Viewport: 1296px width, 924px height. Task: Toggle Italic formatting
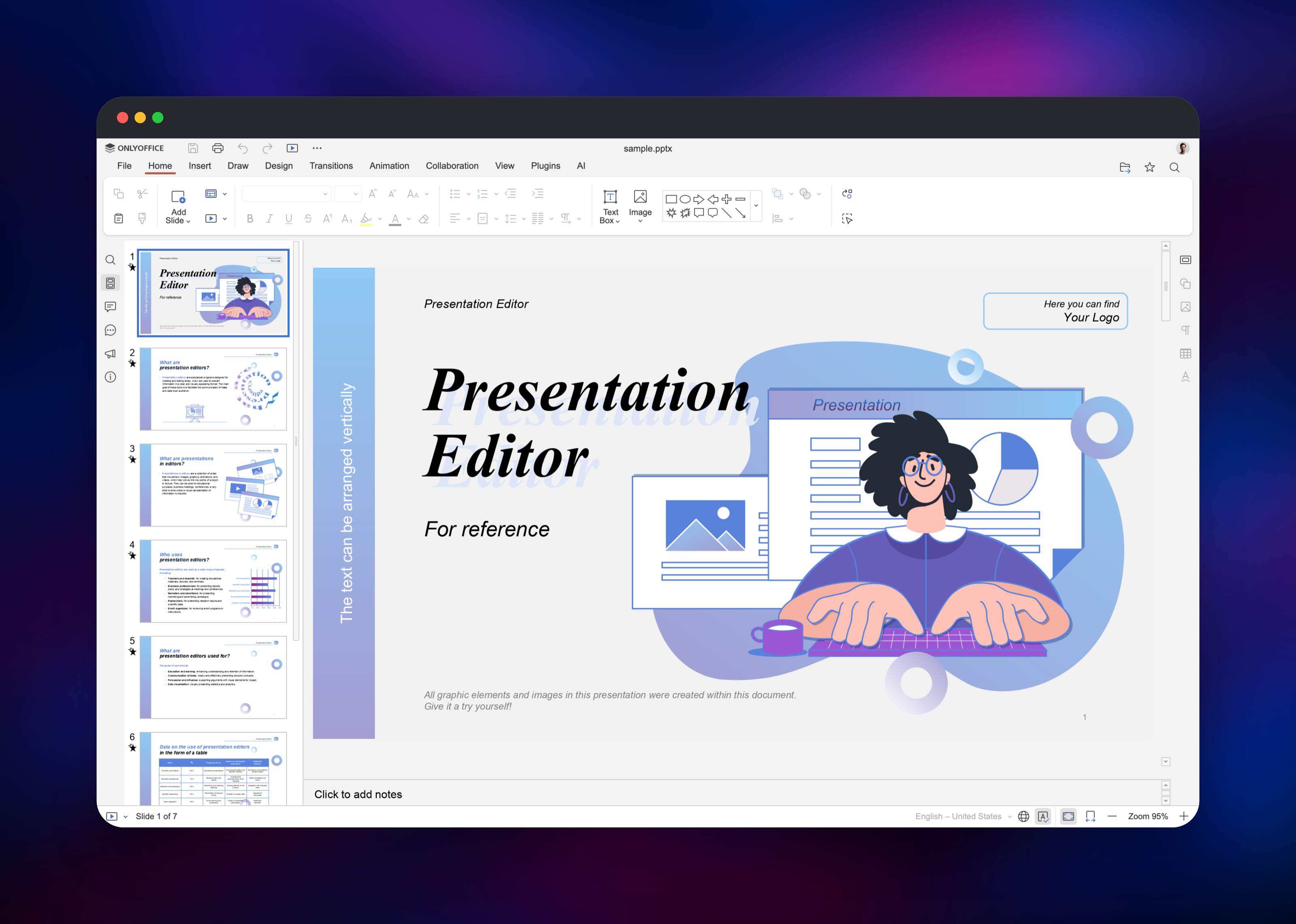tap(269, 219)
